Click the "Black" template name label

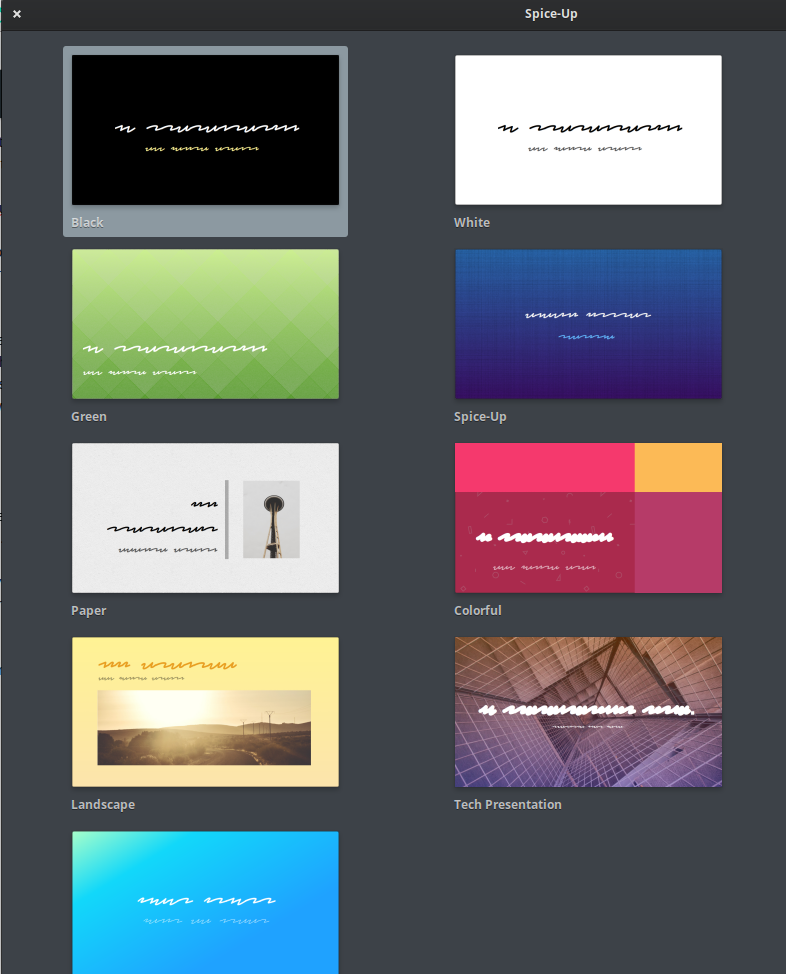[x=87, y=222]
